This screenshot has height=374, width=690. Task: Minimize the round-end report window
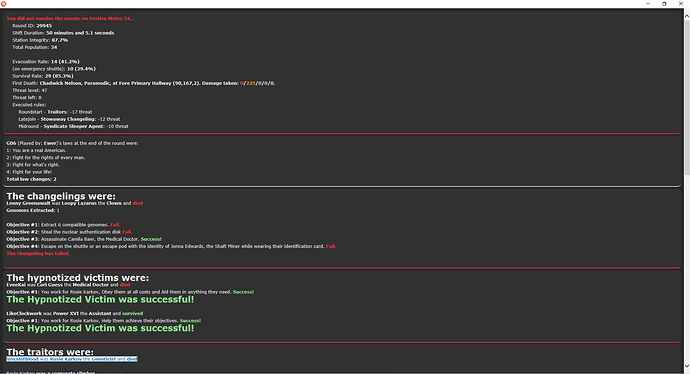point(648,4)
